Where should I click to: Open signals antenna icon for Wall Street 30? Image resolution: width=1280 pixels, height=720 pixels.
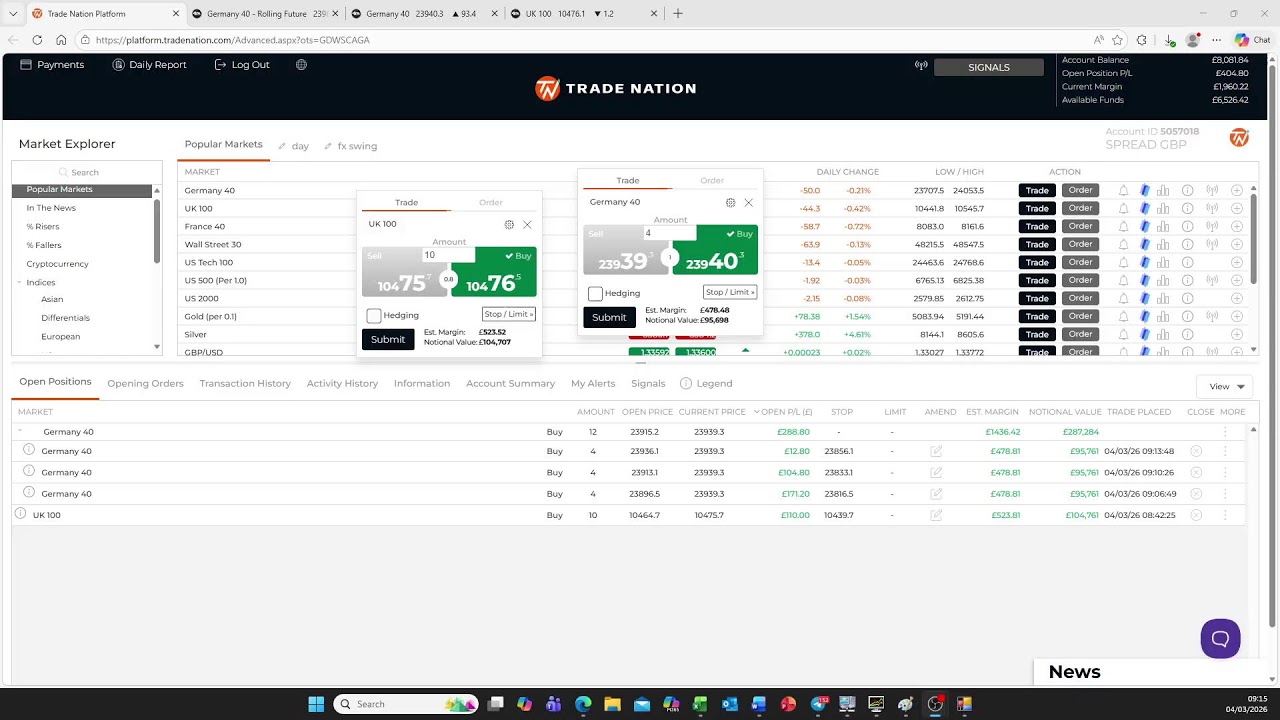tap(1212, 244)
